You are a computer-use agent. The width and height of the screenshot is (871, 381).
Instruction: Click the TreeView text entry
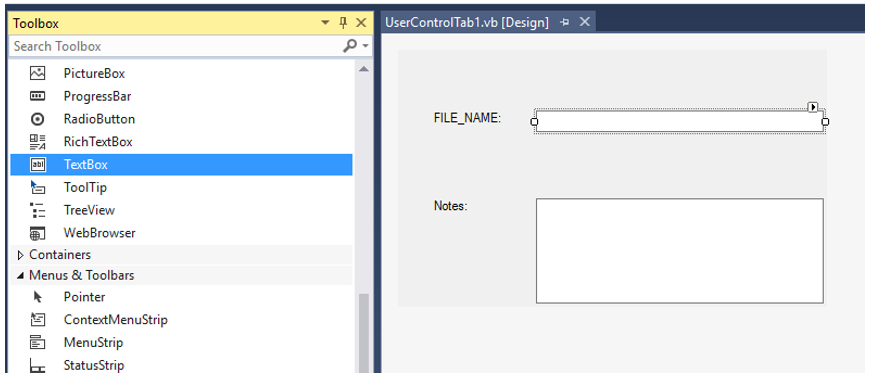pos(89,210)
